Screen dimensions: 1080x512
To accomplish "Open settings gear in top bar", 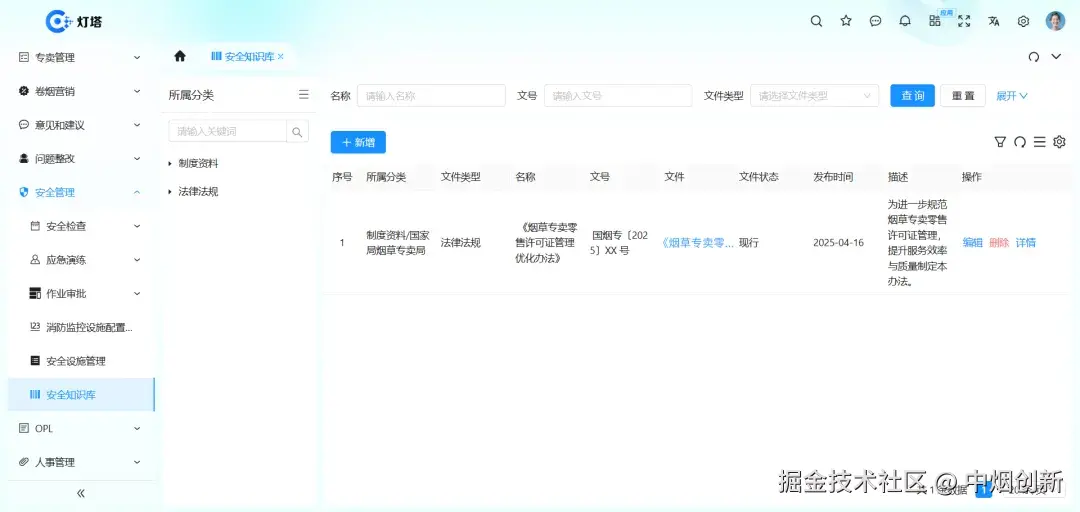I will (1024, 21).
